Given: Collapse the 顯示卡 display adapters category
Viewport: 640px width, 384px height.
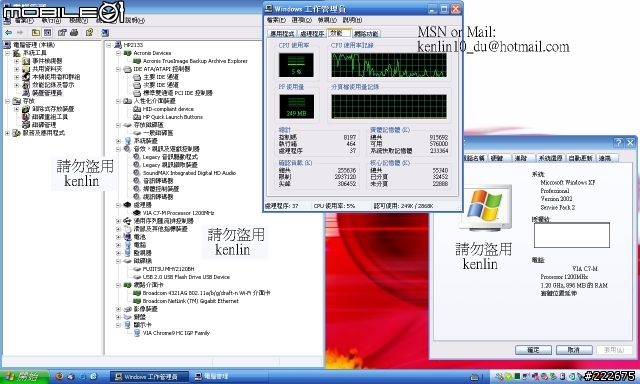Looking at the screenshot, I should pyautogui.click(x=118, y=325).
